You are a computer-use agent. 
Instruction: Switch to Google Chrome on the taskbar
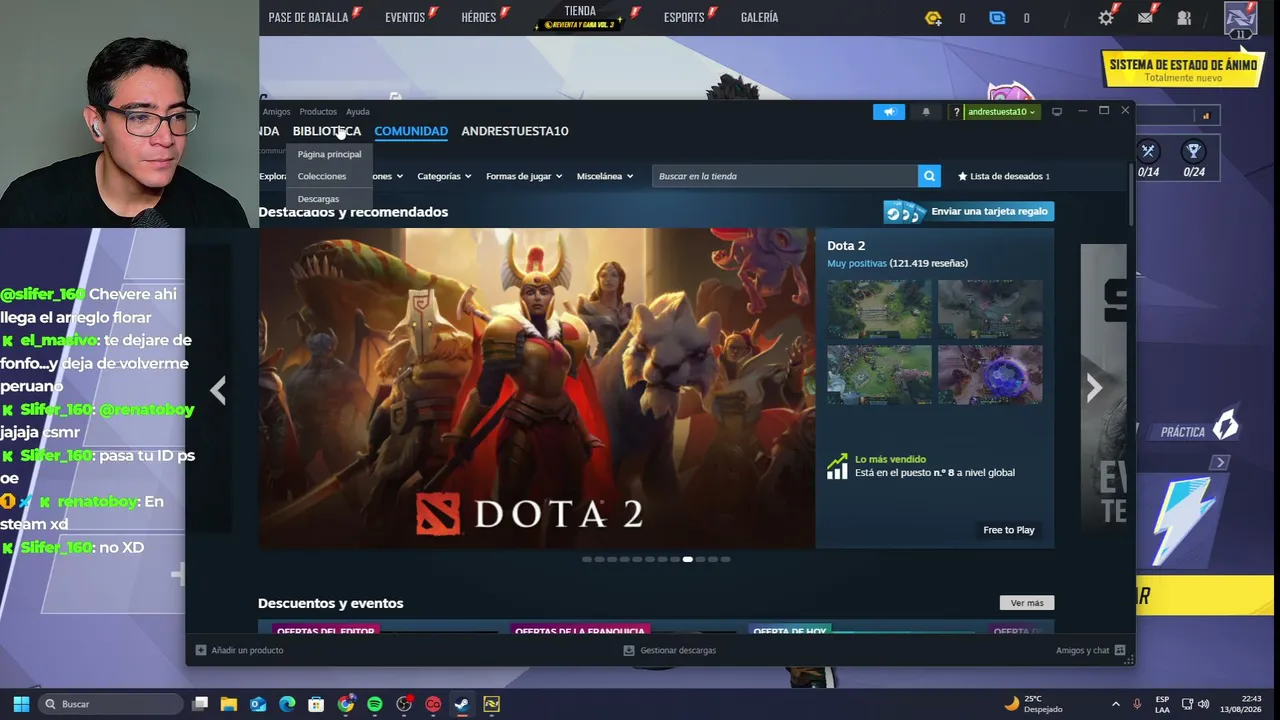point(346,704)
